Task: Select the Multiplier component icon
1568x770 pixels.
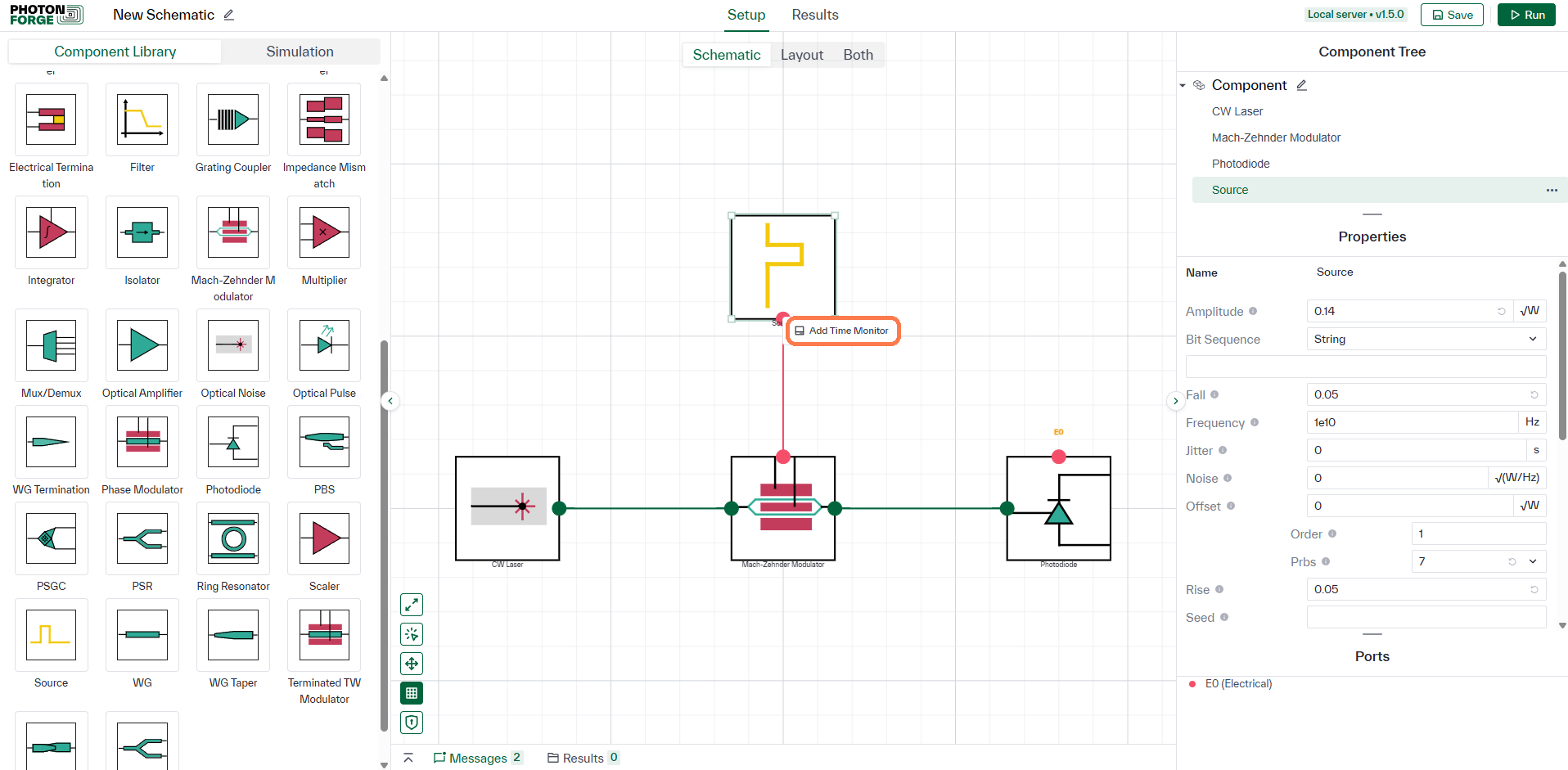Action: (324, 233)
